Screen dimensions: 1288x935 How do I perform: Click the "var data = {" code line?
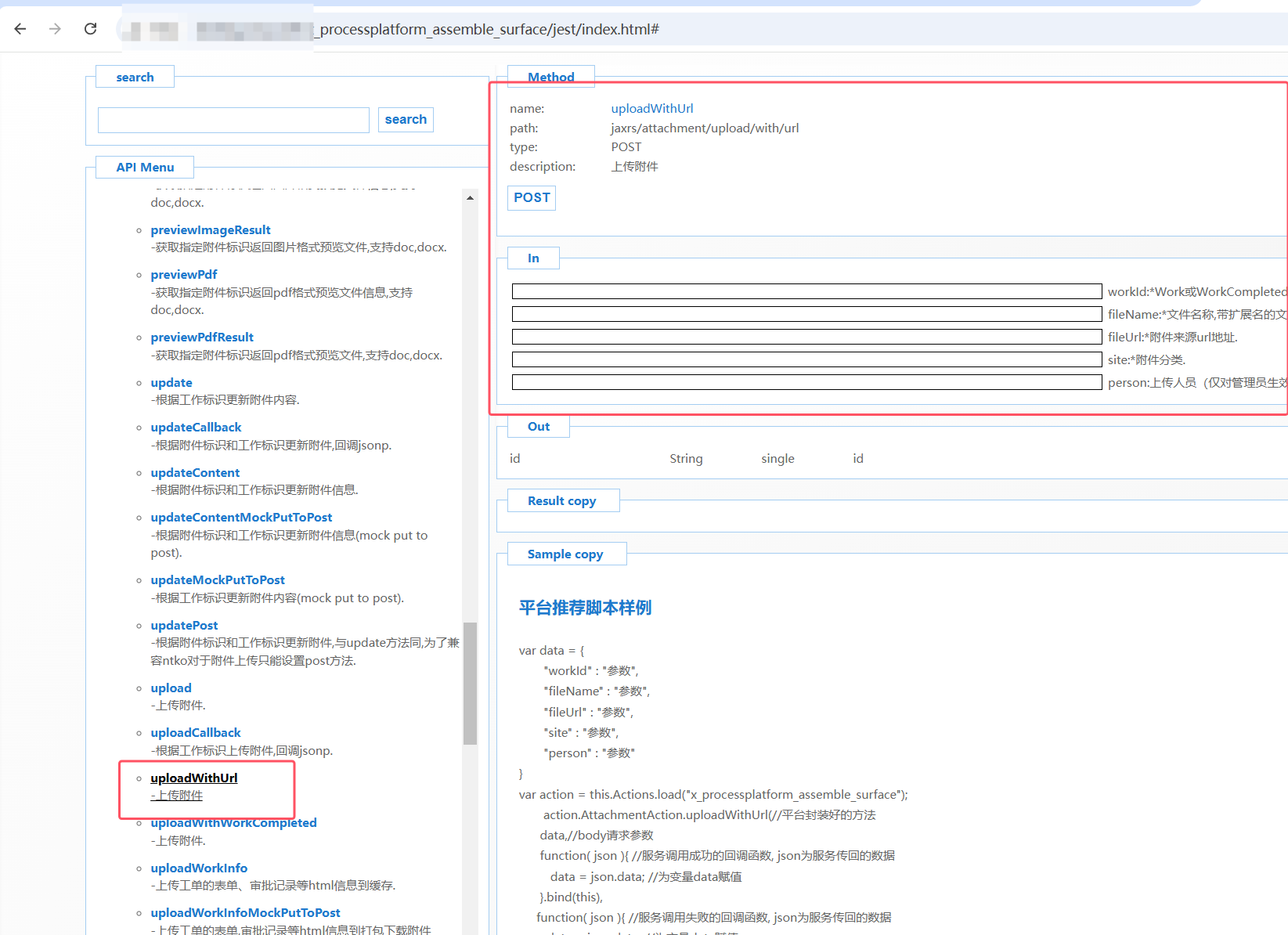click(x=551, y=651)
